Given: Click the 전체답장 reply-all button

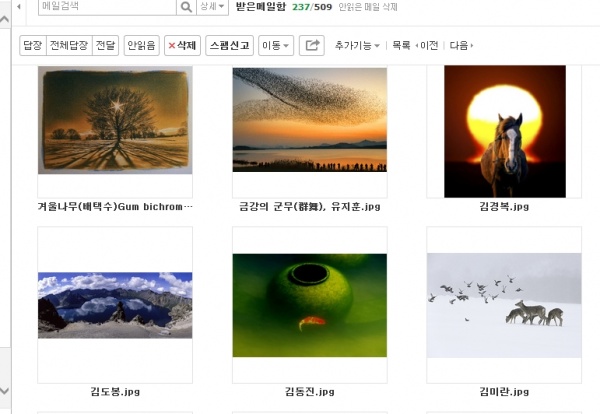Looking at the screenshot, I should pyautogui.click(x=69, y=46).
